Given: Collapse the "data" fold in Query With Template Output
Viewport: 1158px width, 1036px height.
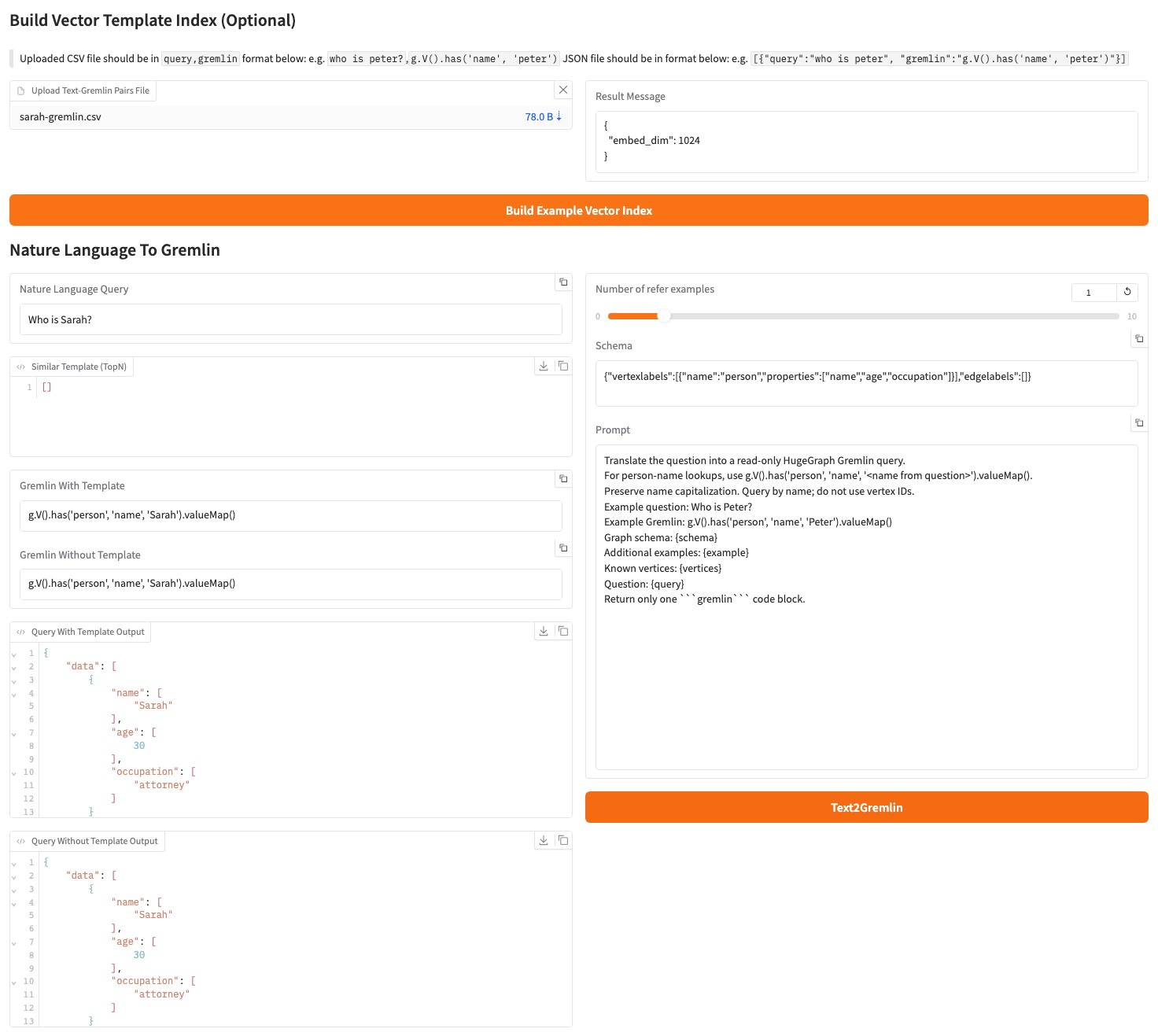Looking at the screenshot, I should point(14,667).
